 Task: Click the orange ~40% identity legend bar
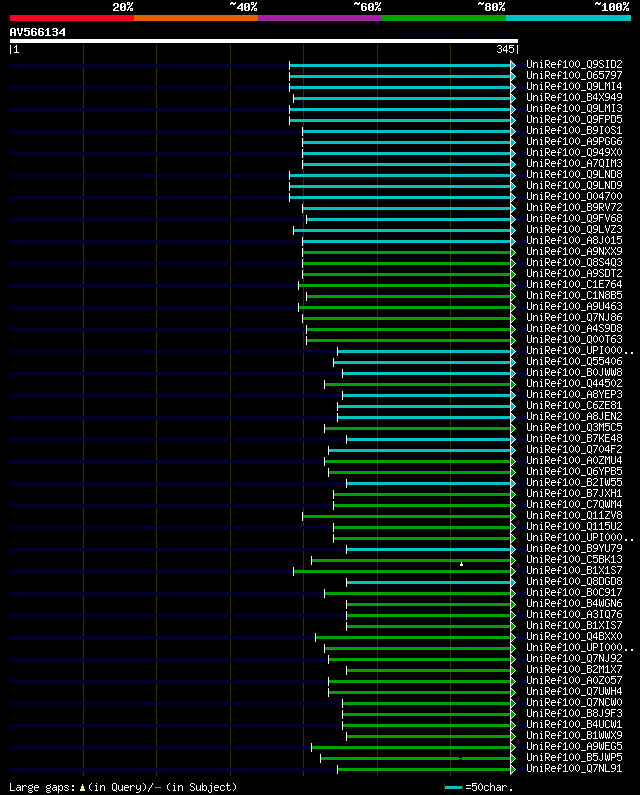click(196, 18)
